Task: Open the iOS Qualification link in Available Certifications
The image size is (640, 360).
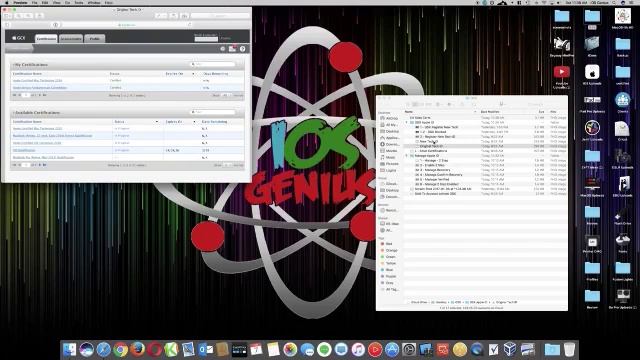Action: (24, 150)
